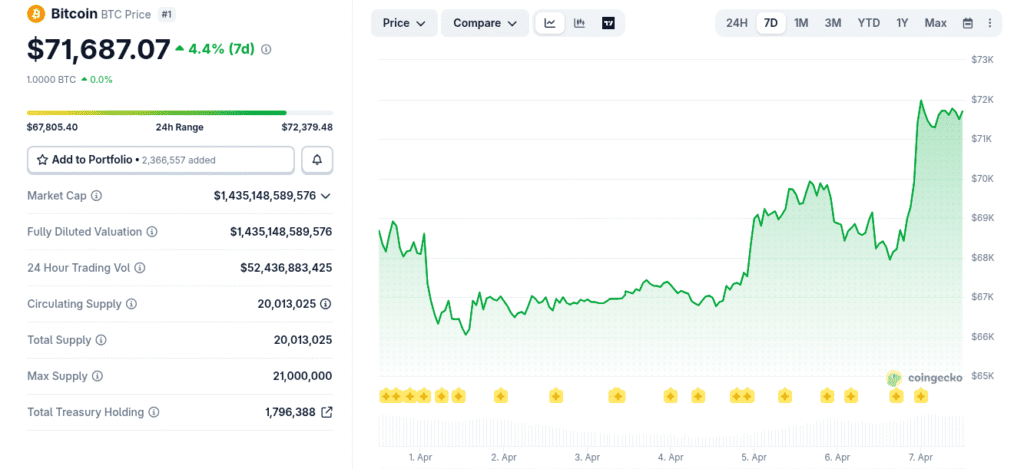Click the price alert bell icon

point(317,160)
